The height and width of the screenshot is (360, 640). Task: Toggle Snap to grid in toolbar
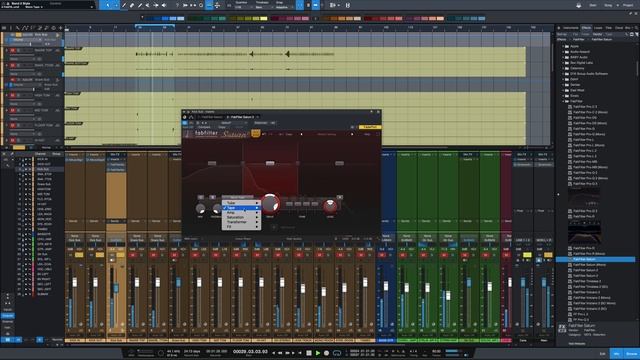pos(300,5)
